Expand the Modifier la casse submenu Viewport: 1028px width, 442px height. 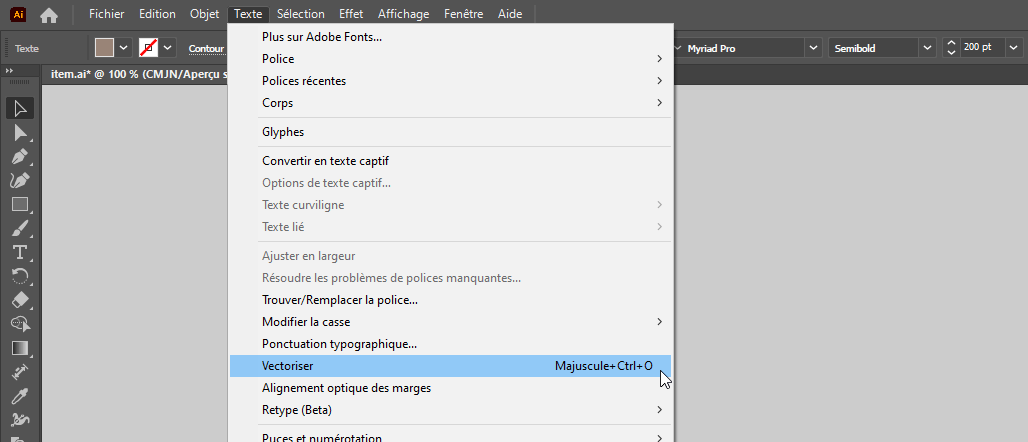click(x=450, y=322)
